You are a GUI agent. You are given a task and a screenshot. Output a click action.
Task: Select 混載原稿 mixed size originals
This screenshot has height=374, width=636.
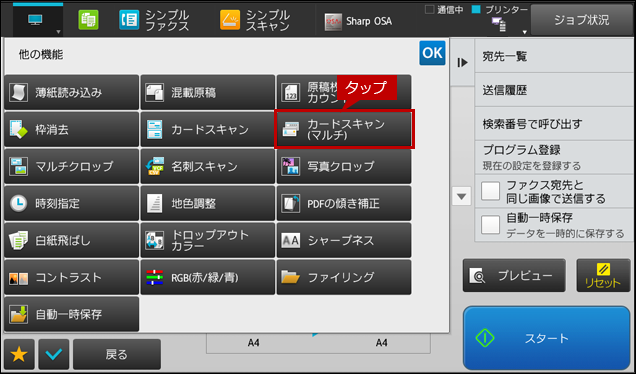[x=208, y=92]
